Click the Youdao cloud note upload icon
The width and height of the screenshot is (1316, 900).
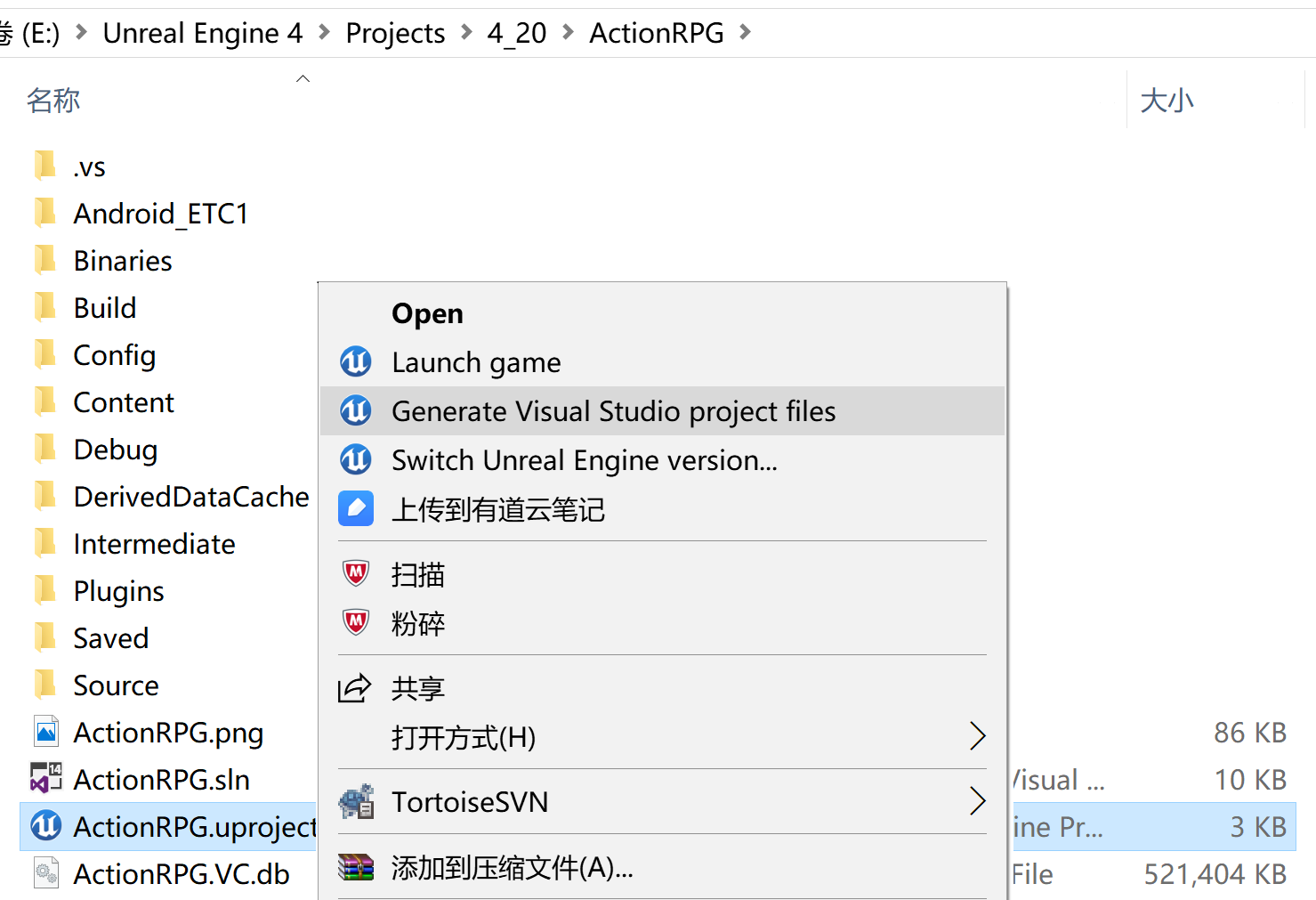coord(356,509)
